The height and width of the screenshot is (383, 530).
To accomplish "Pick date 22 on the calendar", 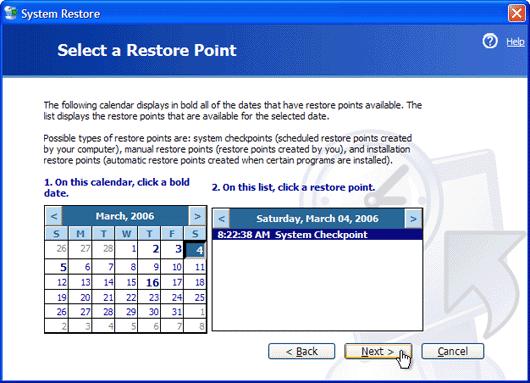I will [x=126, y=297].
